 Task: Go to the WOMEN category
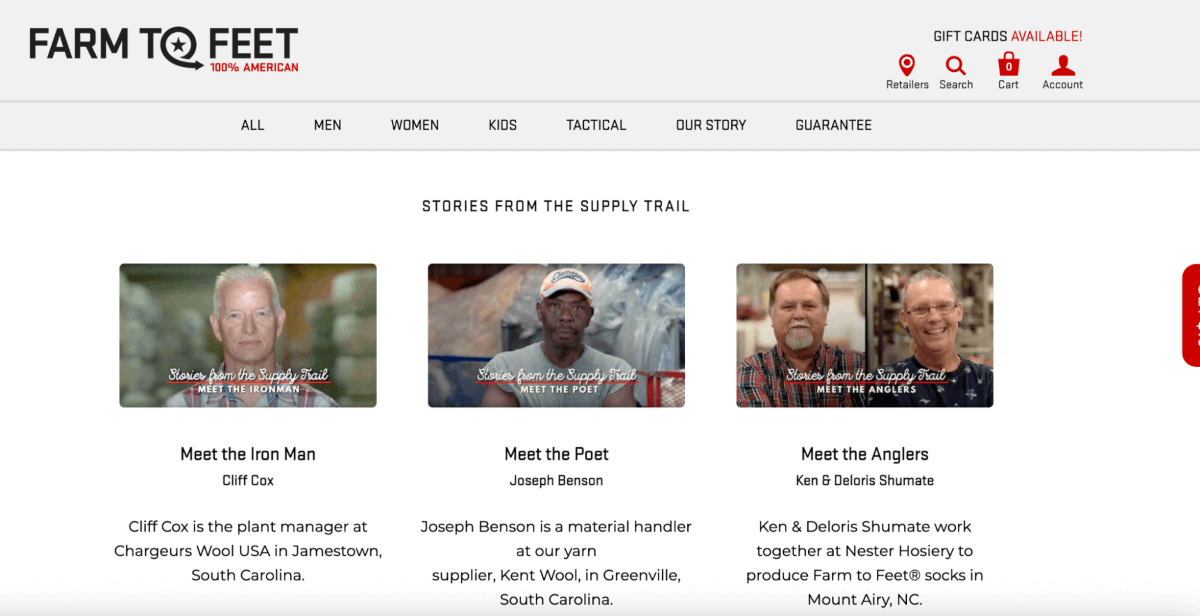pos(415,125)
